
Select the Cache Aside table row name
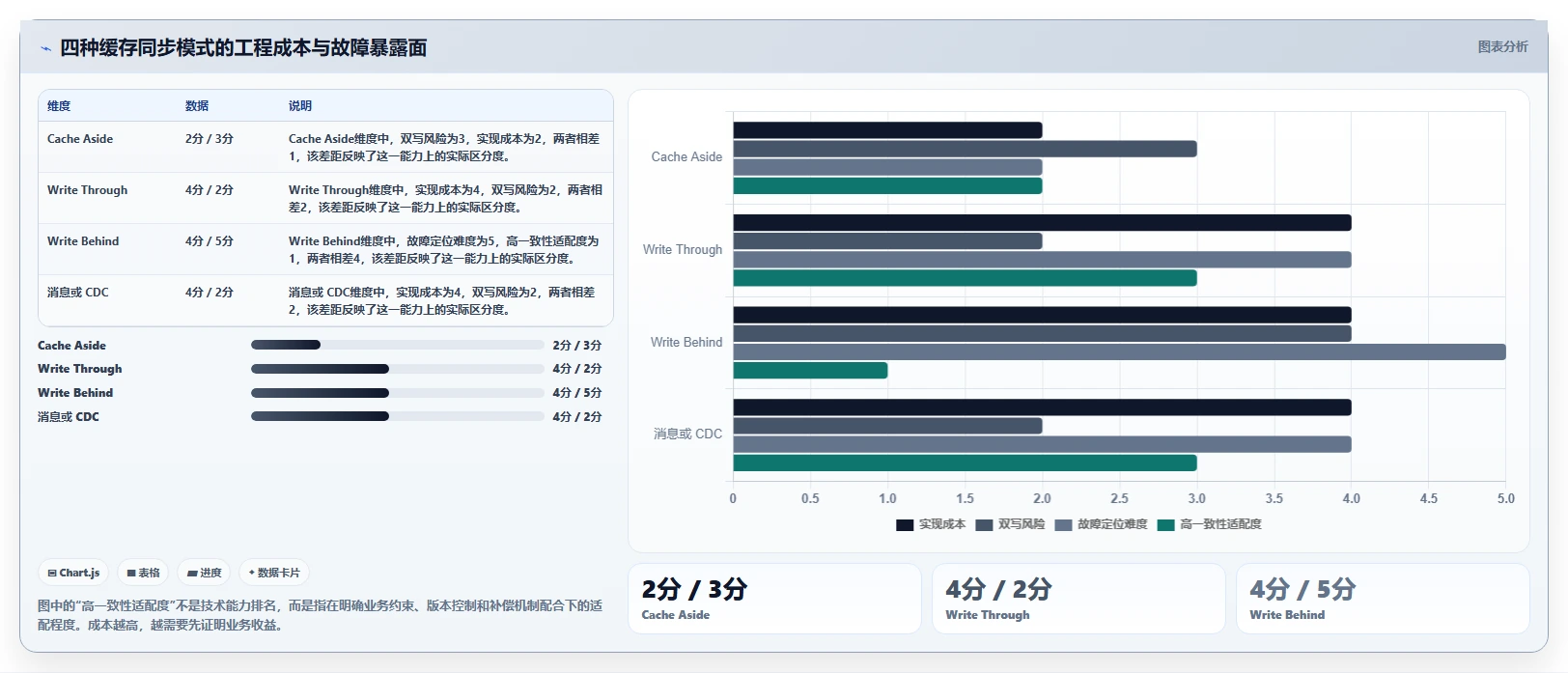click(x=80, y=139)
